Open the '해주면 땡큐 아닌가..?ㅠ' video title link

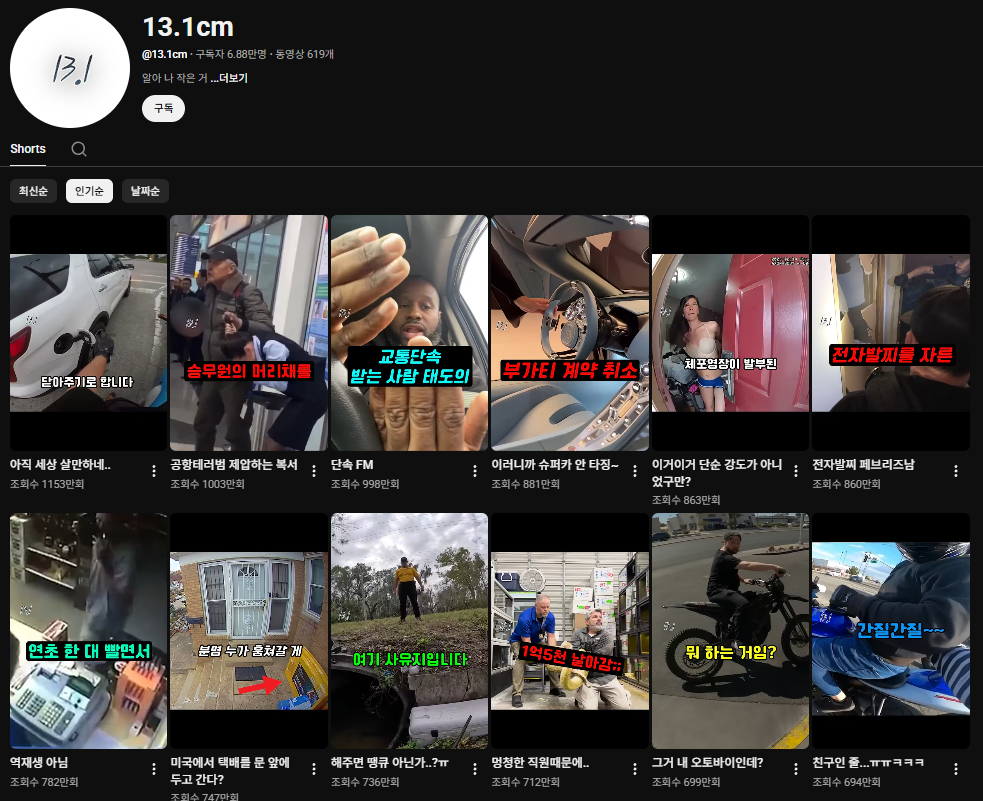389,763
